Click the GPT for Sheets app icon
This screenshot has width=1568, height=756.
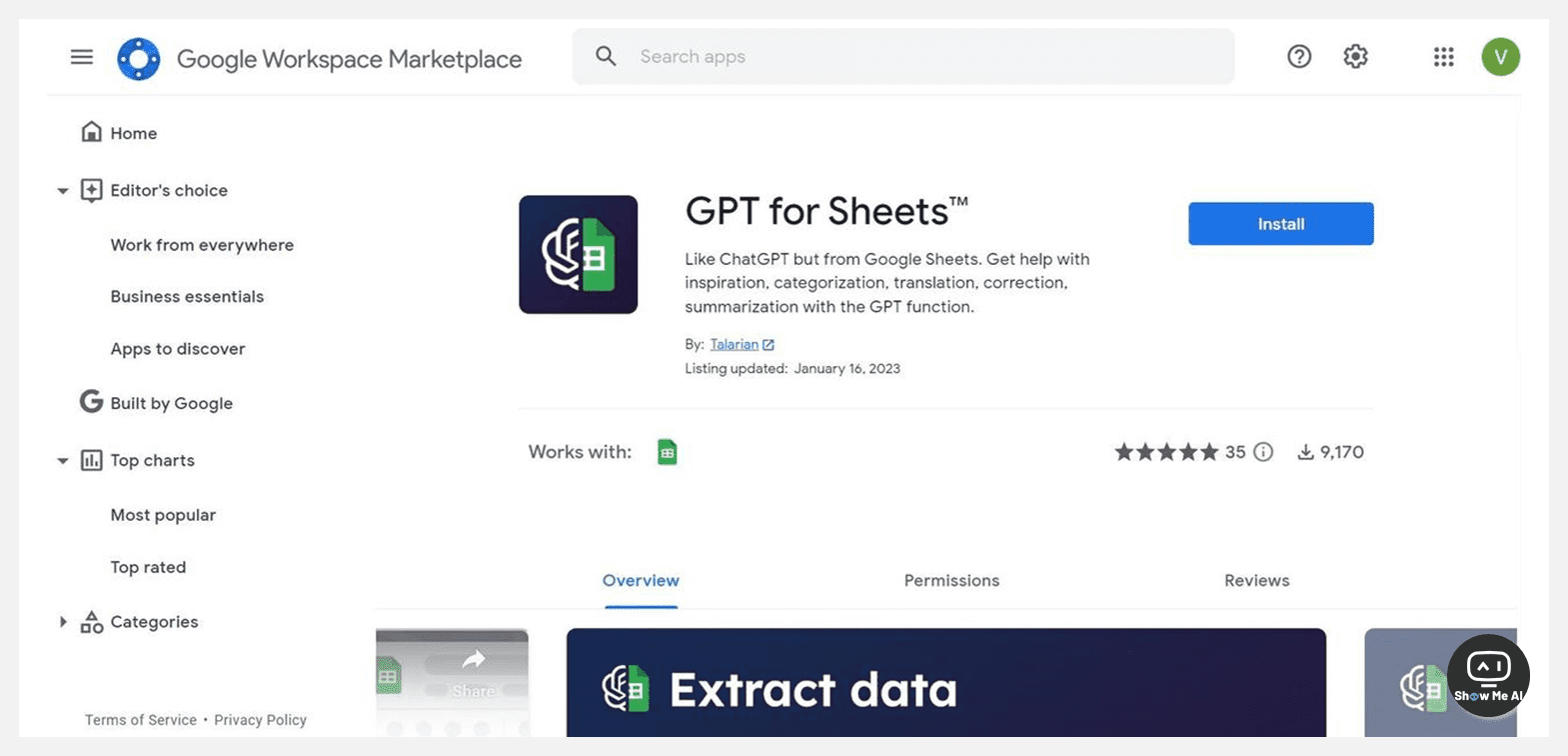[578, 254]
